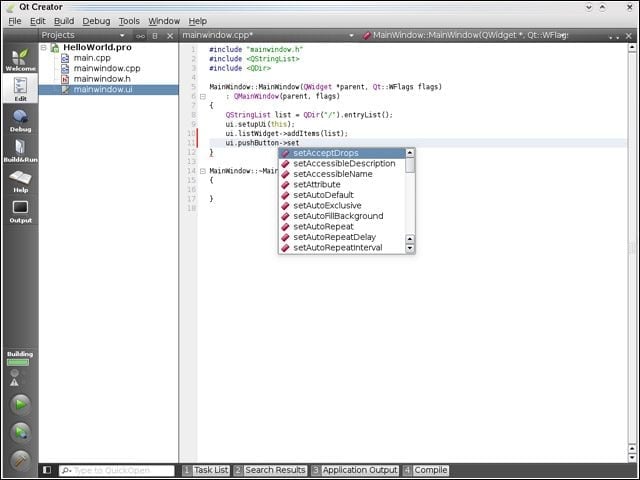Open Help mode

(20, 181)
